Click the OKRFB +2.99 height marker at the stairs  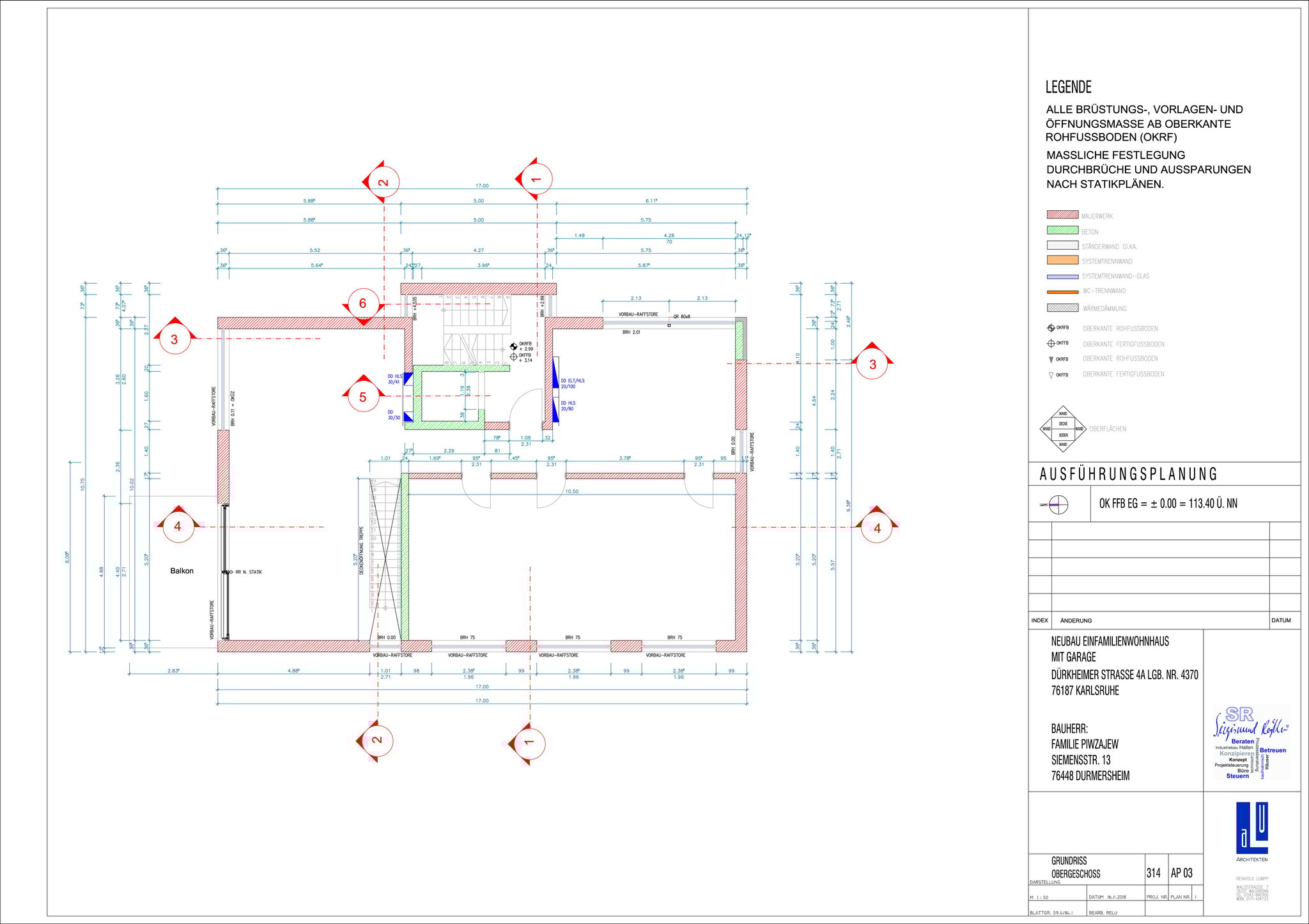click(514, 346)
